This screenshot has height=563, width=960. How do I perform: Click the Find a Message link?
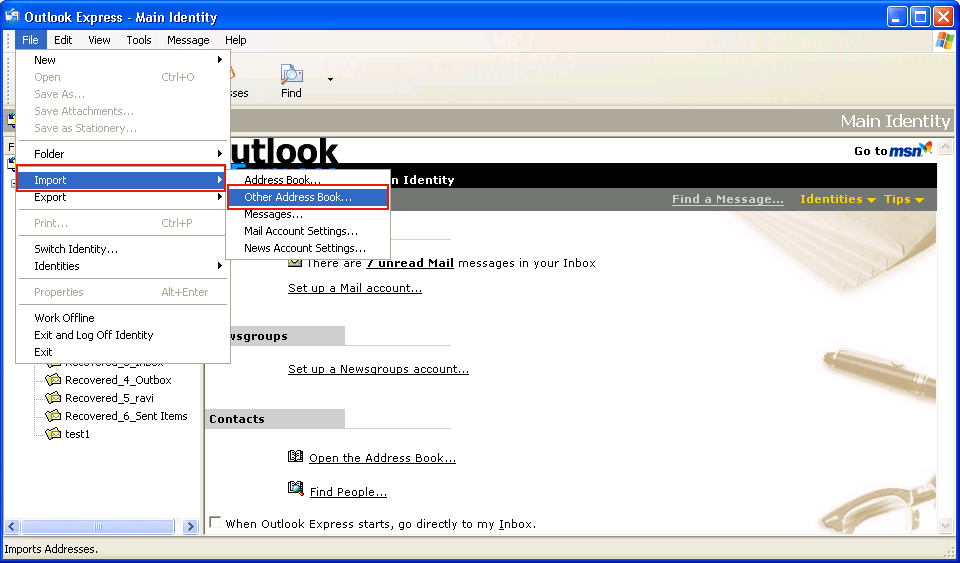(728, 199)
